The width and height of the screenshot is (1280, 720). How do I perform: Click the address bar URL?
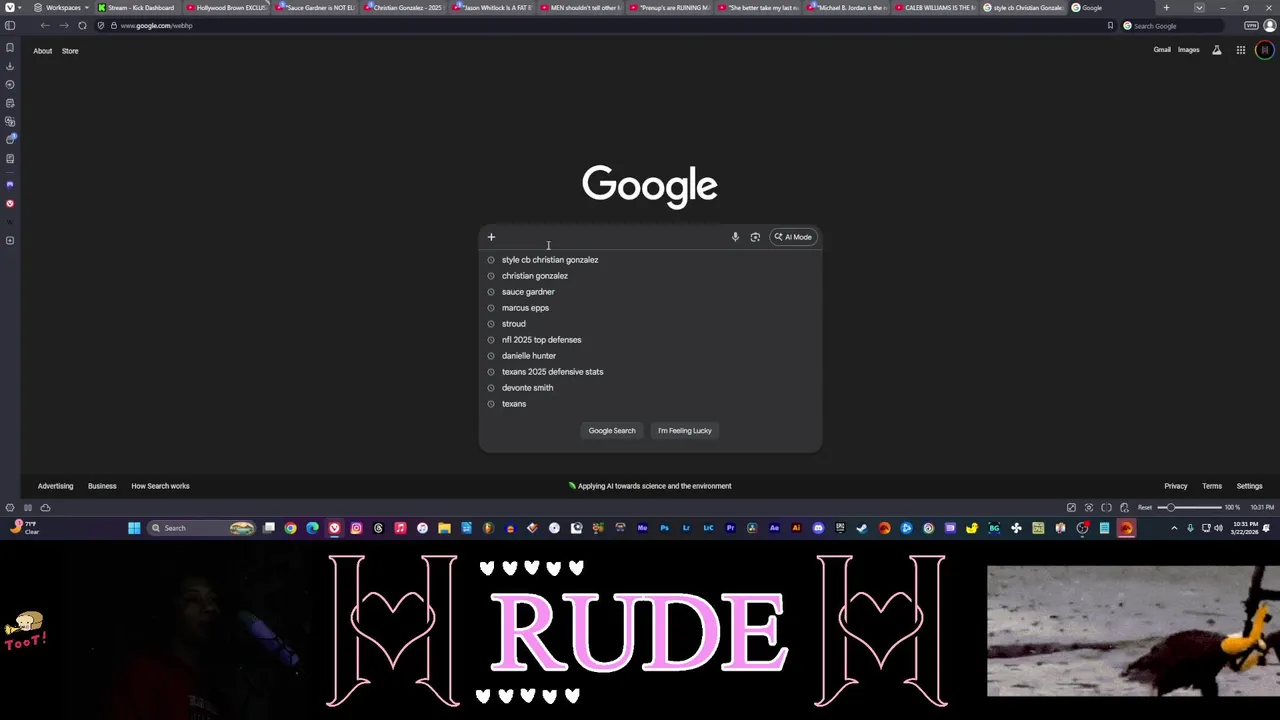click(156, 25)
